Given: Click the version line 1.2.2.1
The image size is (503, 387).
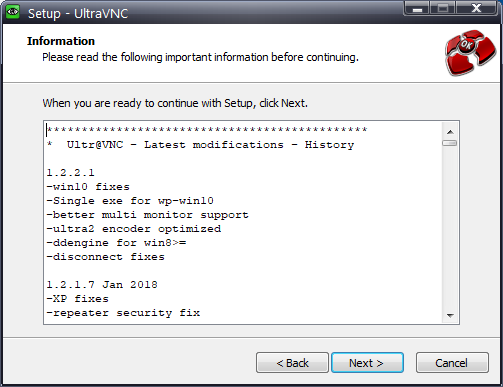Looking at the screenshot, I should (x=70, y=173).
